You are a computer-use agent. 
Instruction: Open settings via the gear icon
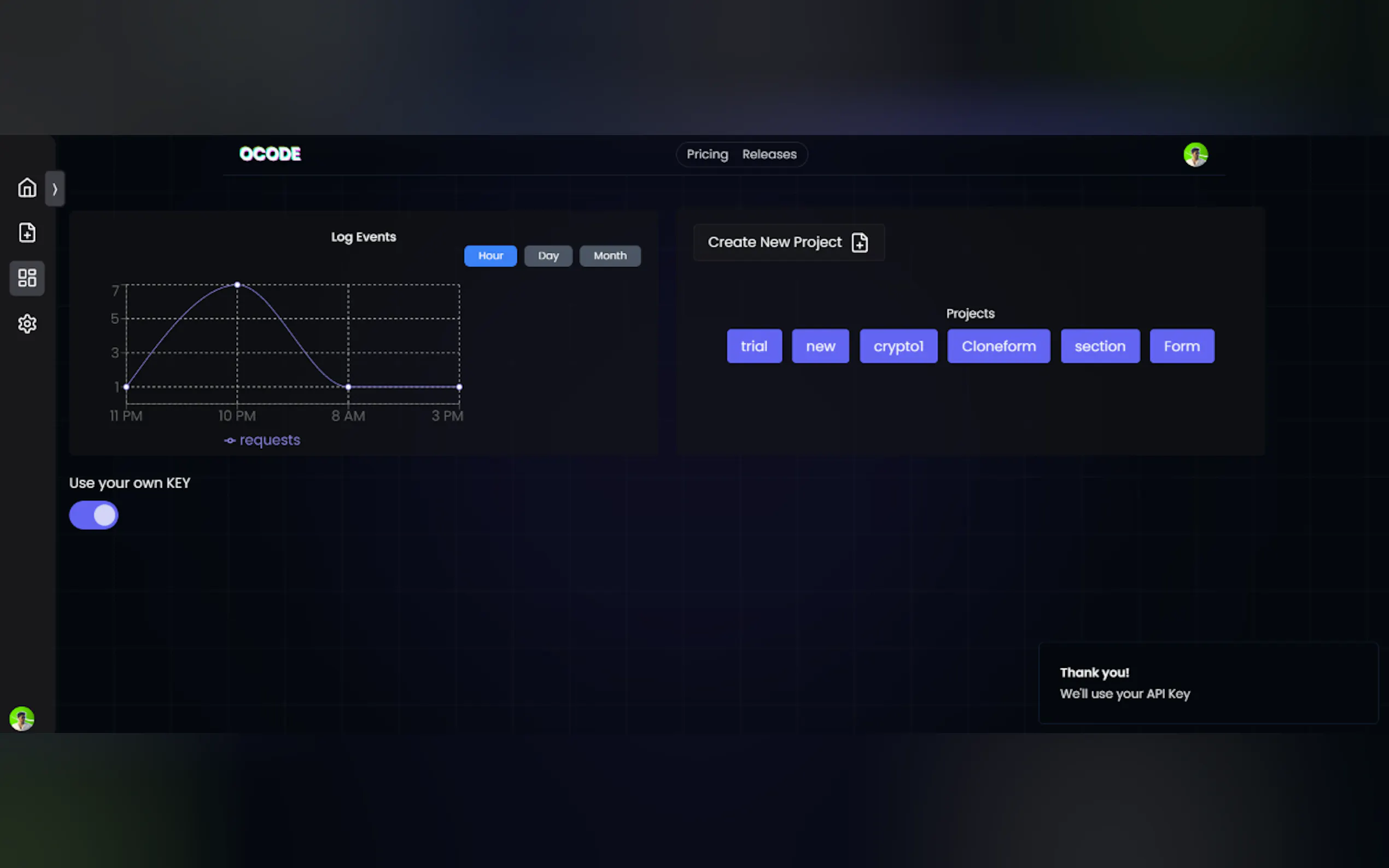coord(27,324)
